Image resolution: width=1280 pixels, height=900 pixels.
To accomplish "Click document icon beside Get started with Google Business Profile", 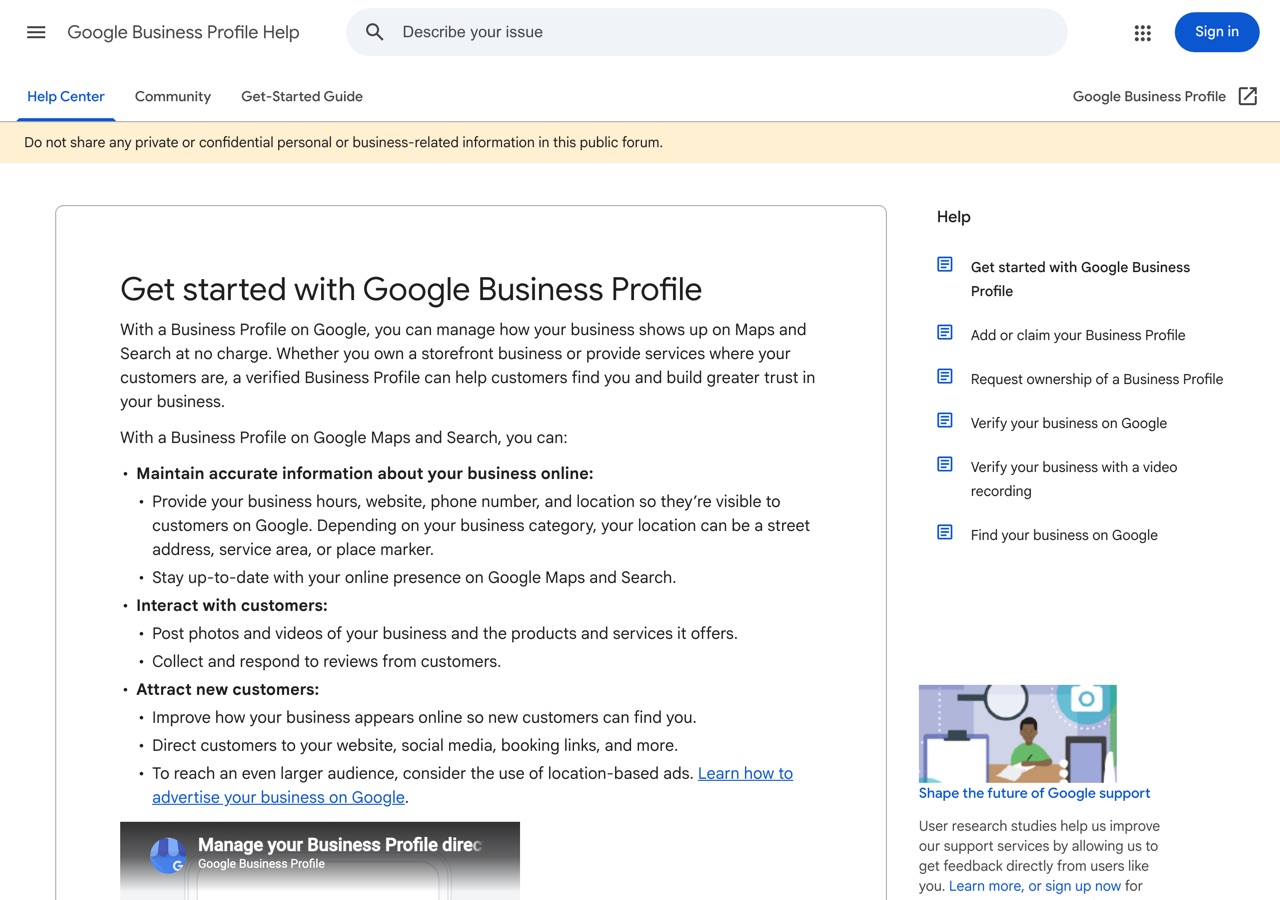I will click(945, 264).
